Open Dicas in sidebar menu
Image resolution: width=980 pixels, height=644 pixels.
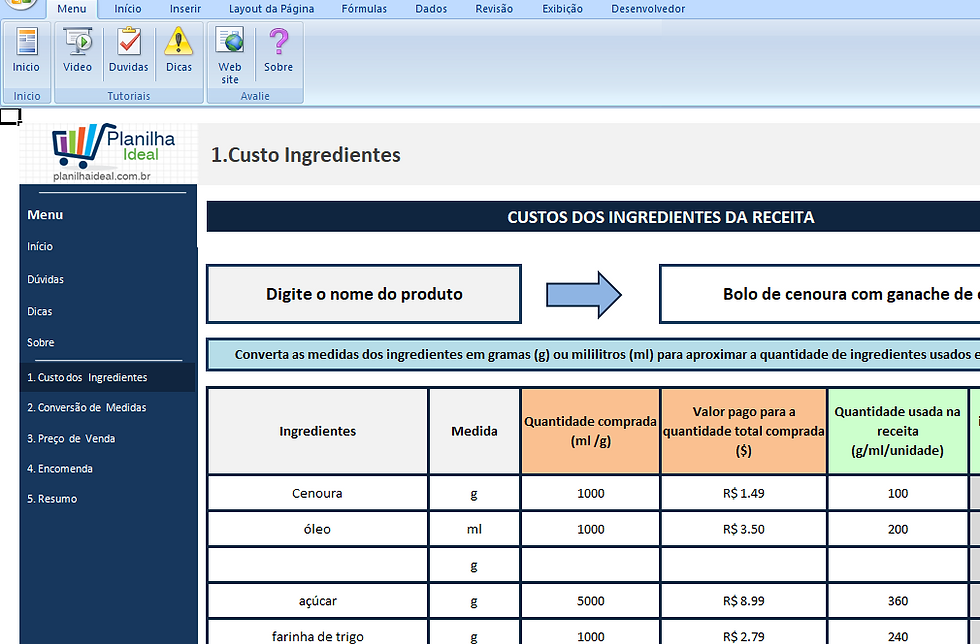pos(40,311)
